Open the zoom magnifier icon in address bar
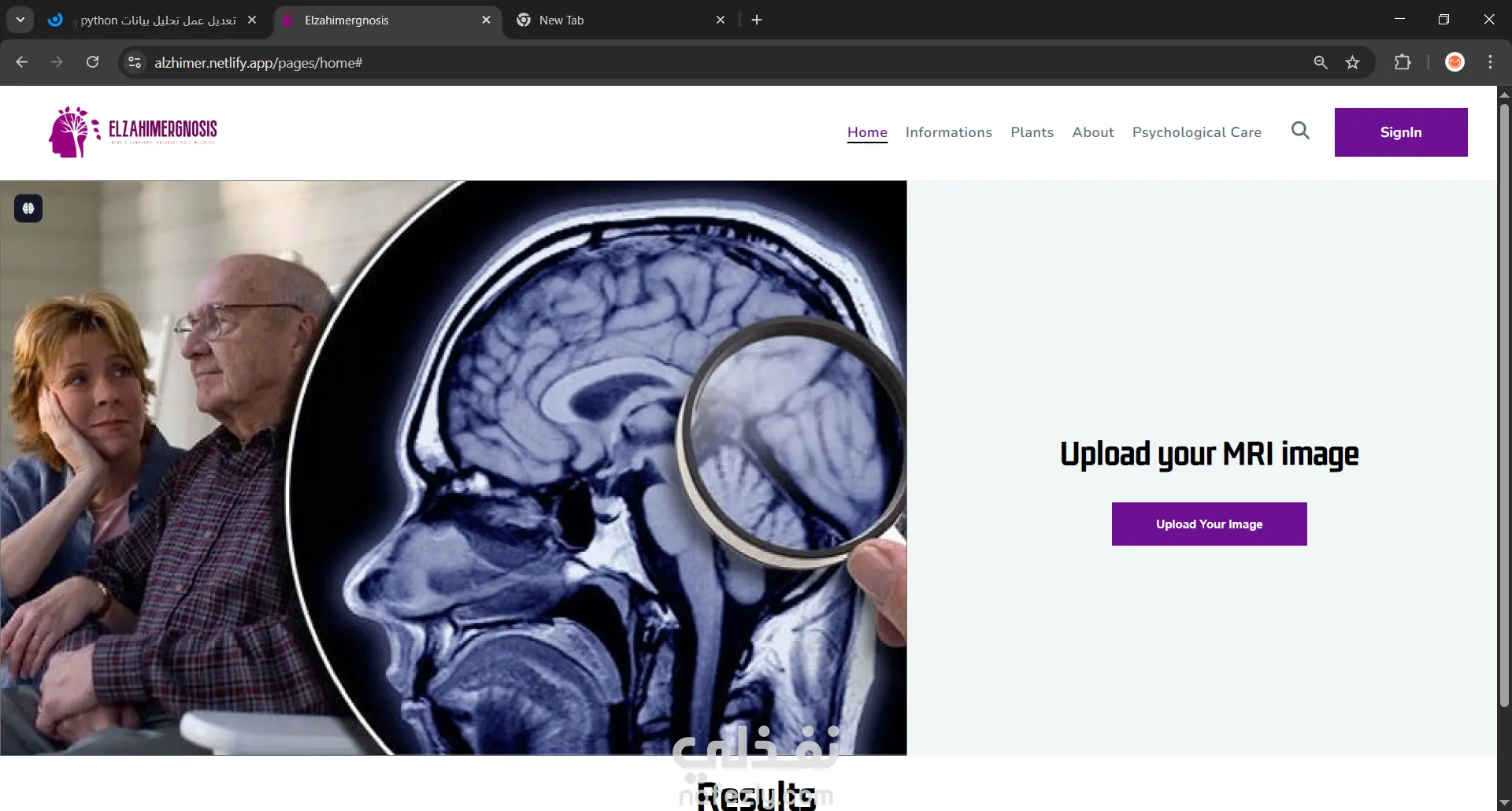This screenshot has height=811, width=1512. tap(1321, 62)
